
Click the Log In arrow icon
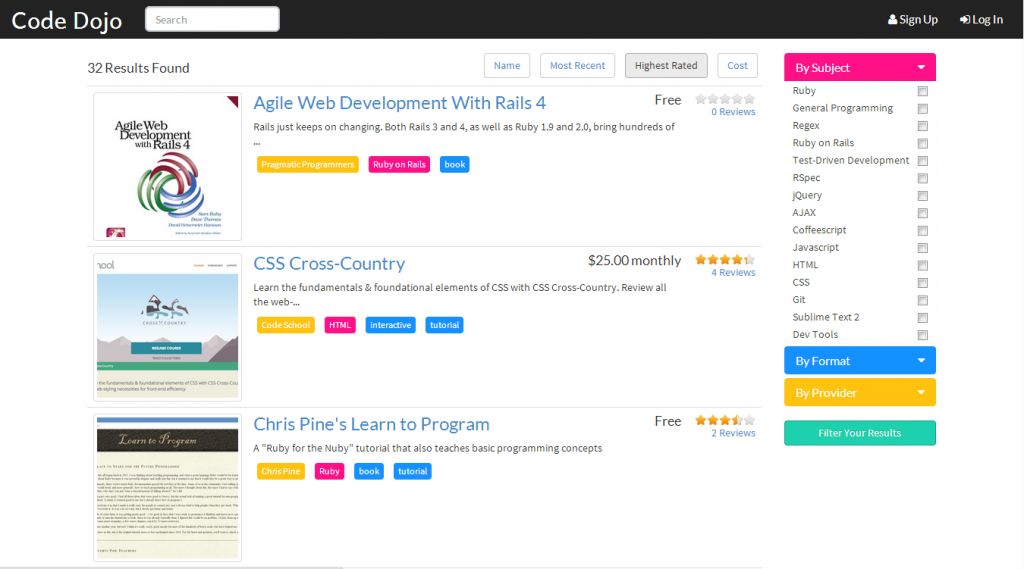965,20
